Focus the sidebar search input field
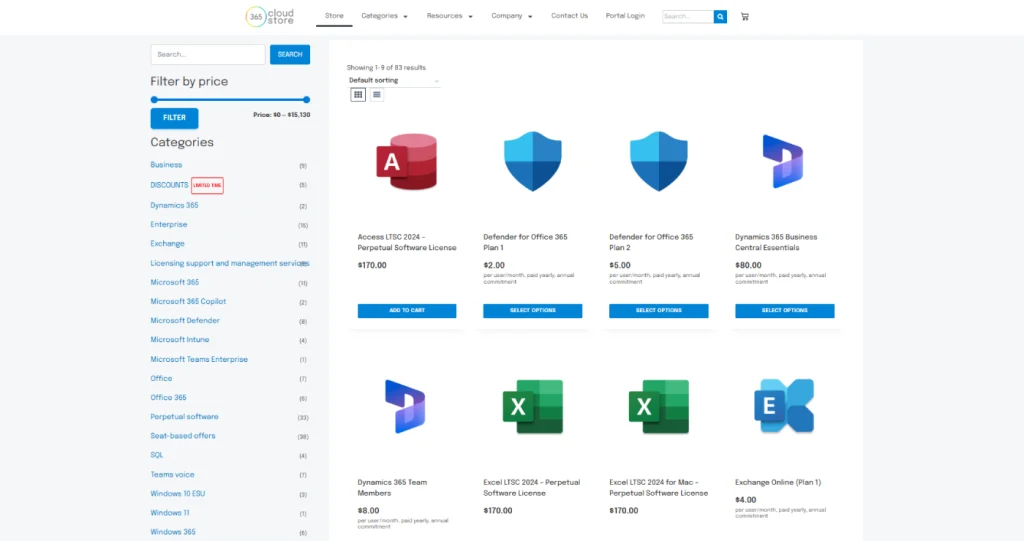 [x=208, y=55]
